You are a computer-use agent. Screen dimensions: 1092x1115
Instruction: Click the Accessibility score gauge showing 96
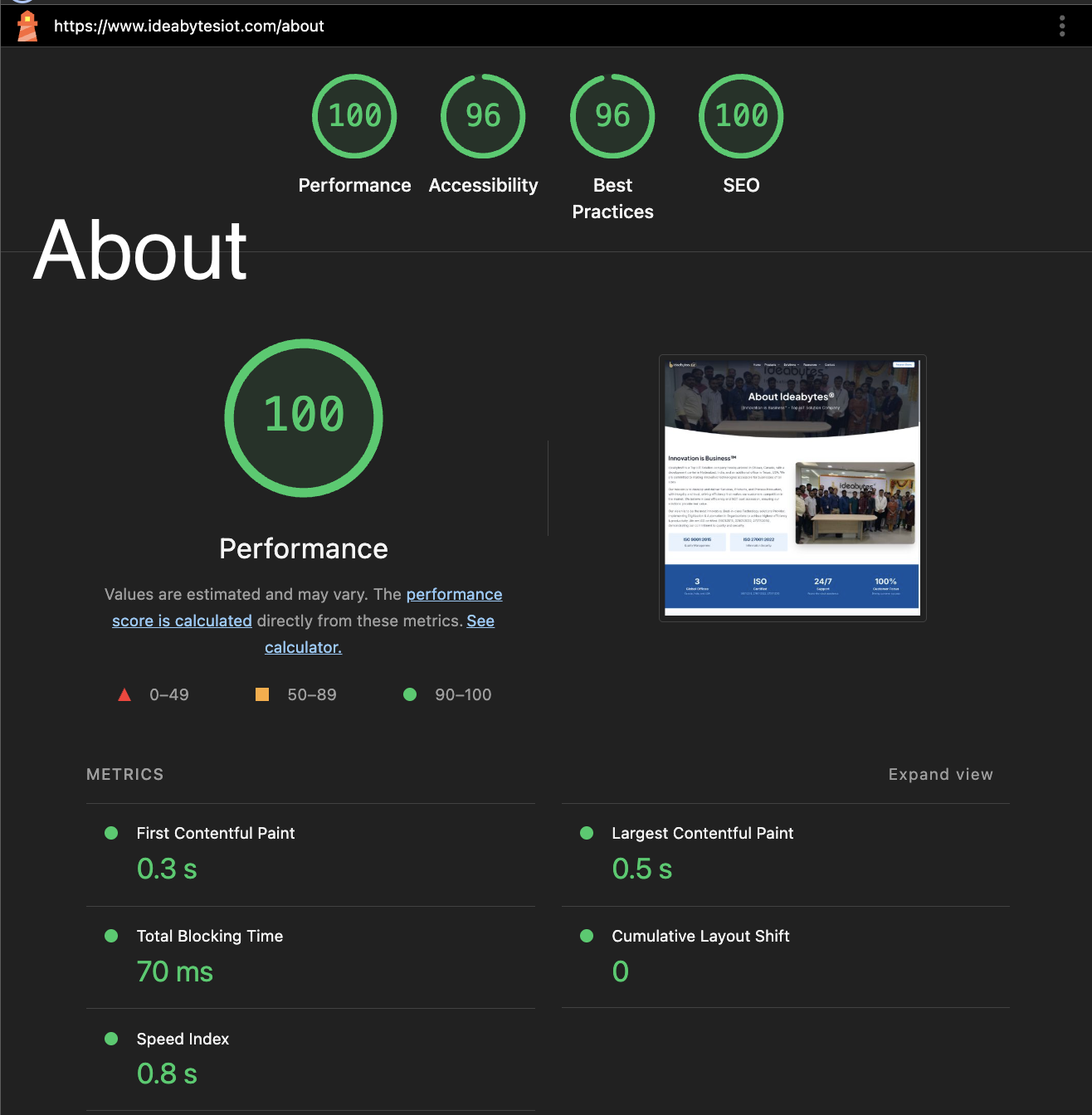click(x=483, y=116)
